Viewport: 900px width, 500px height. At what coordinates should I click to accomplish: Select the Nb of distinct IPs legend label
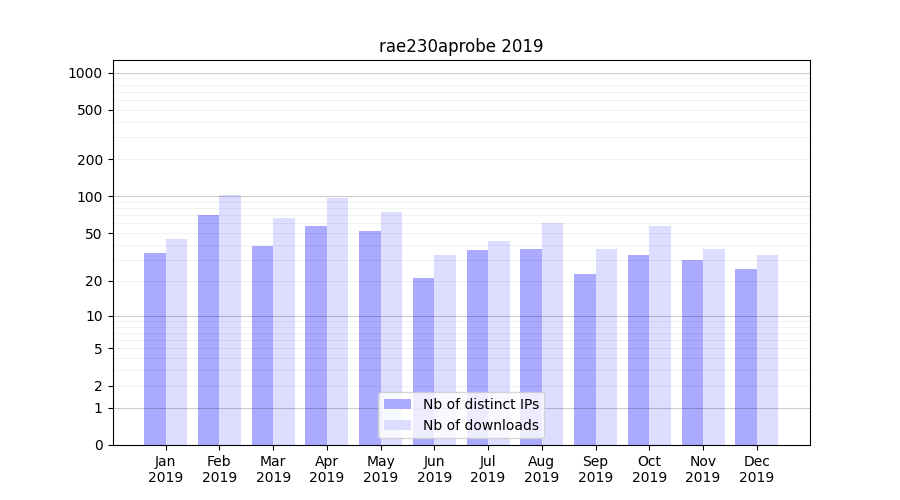(480, 404)
